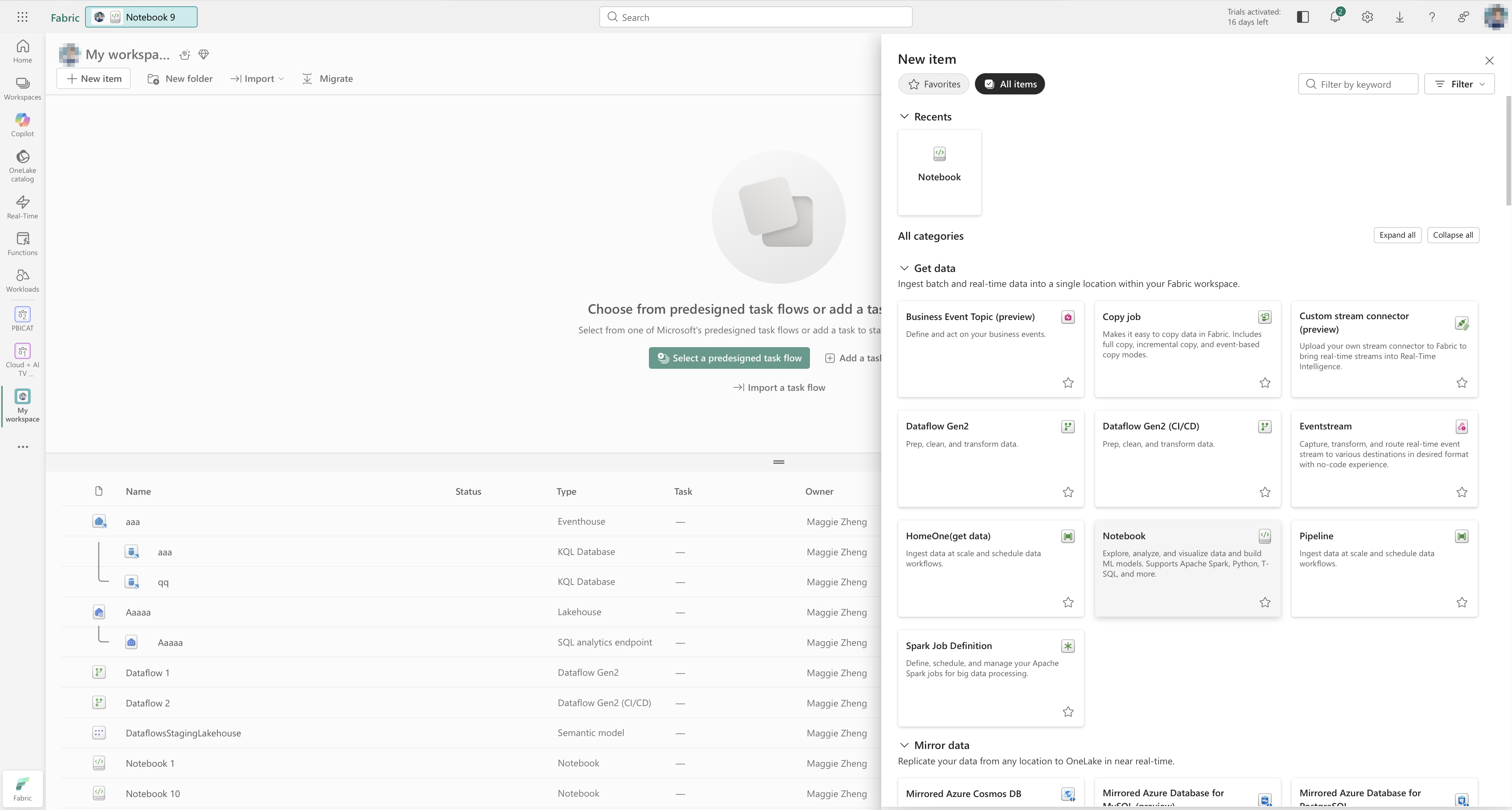This screenshot has width=1512, height=810.
Task: Favorite the HomeOne(get data) card
Action: click(1068, 602)
